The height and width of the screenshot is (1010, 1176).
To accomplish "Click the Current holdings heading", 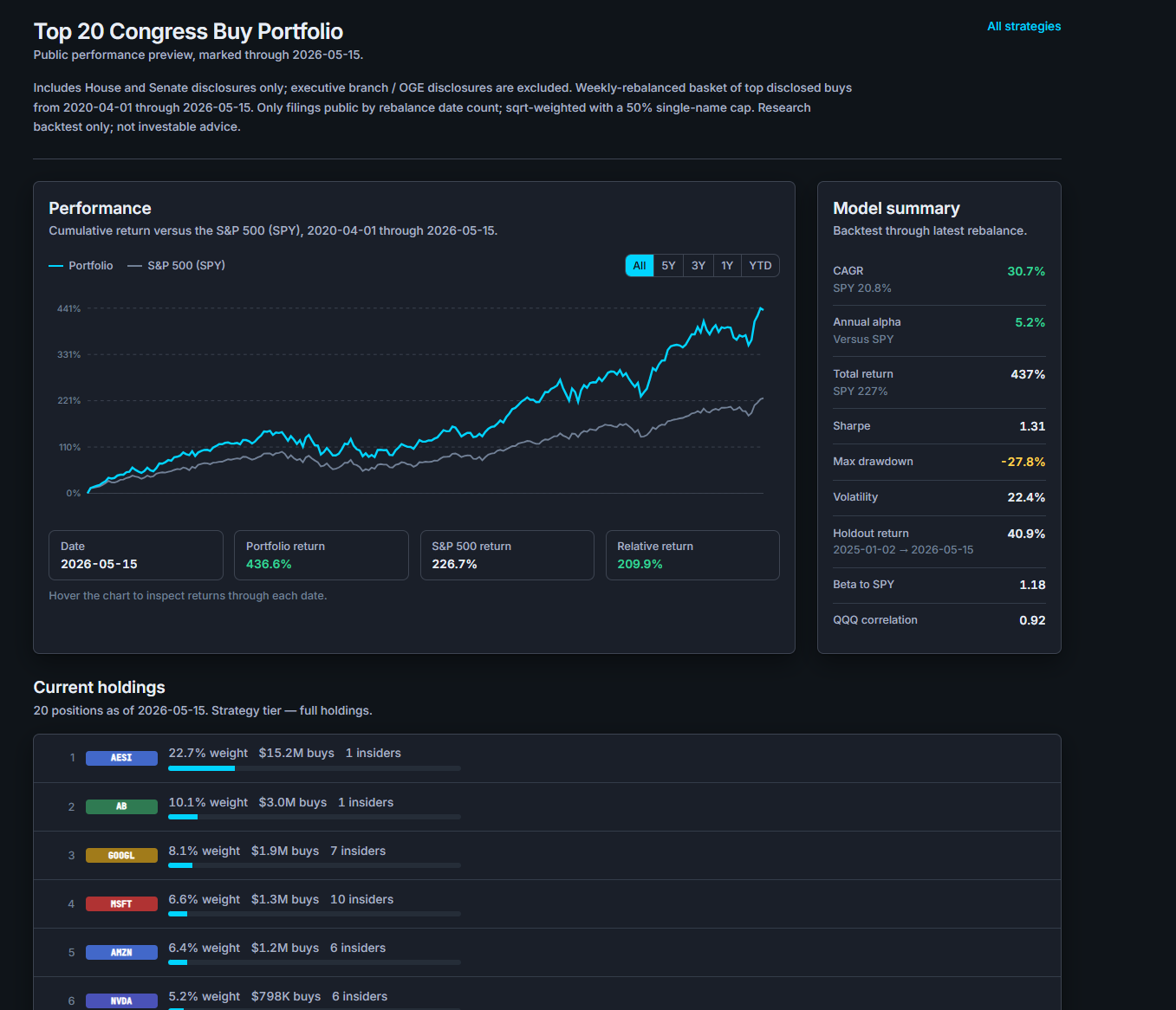I will [99, 687].
